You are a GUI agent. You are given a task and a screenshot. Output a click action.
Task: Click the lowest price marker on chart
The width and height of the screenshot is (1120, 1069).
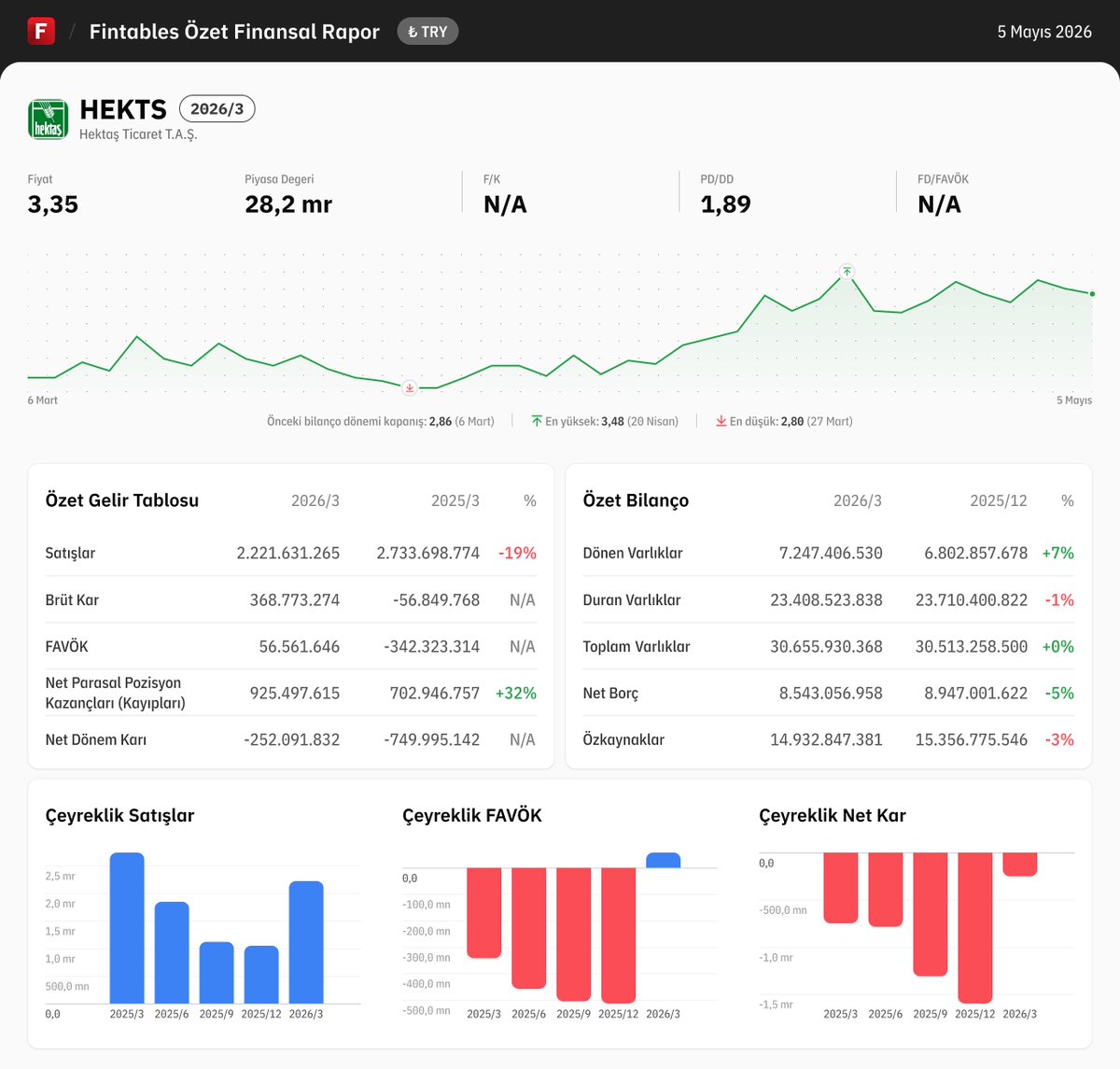click(410, 387)
